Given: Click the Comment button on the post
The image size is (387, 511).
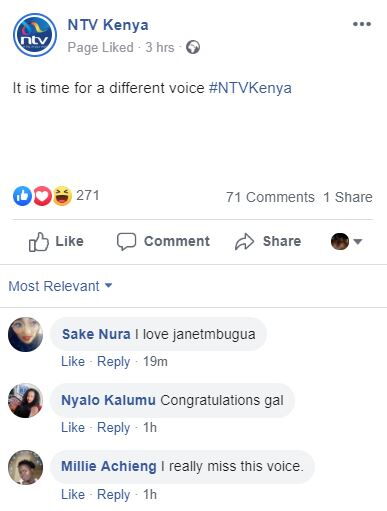Looking at the screenshot, I should click(x=163, y=241).
